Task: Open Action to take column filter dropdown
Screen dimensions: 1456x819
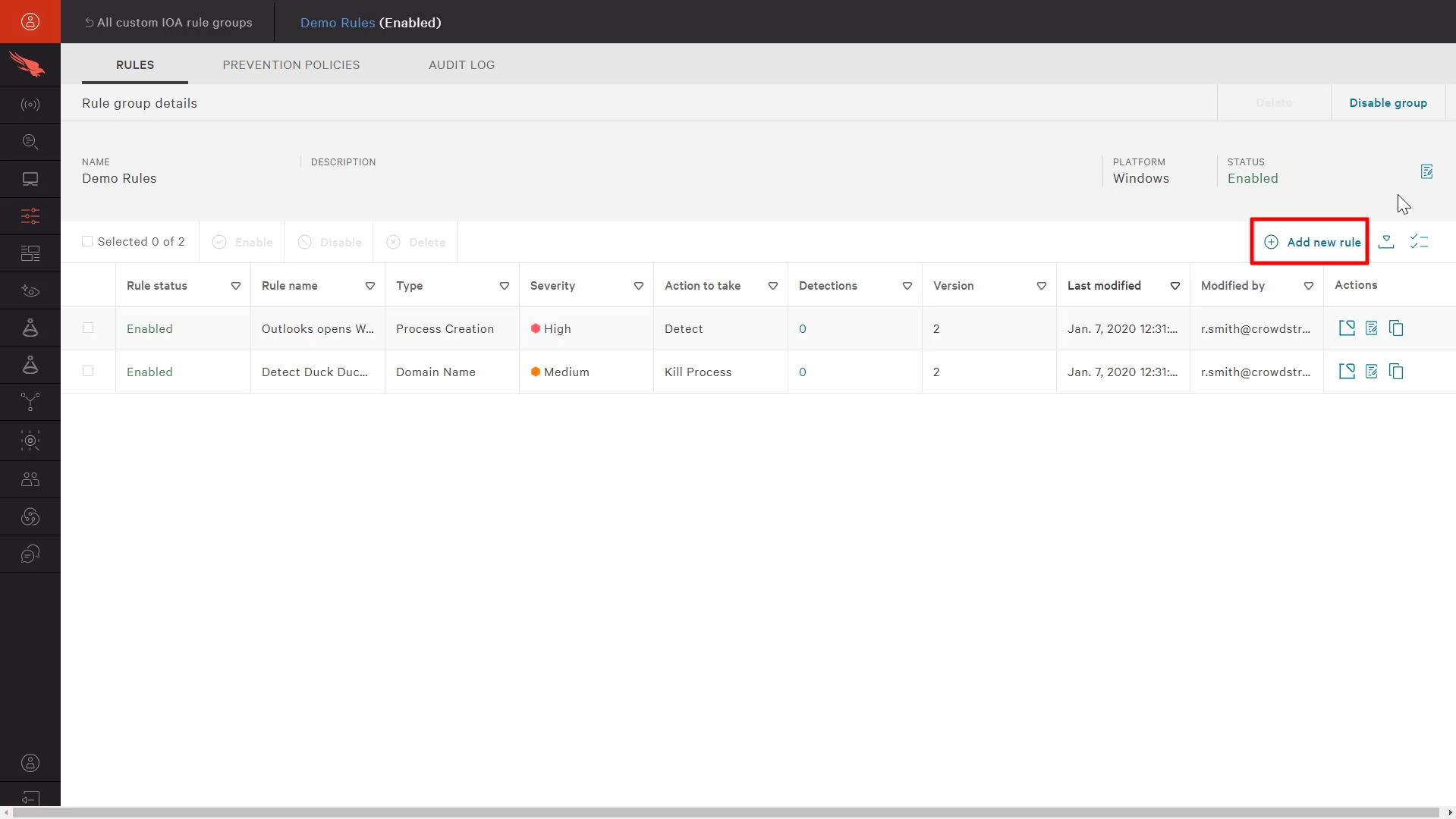Action: click(x=773, y=286)
